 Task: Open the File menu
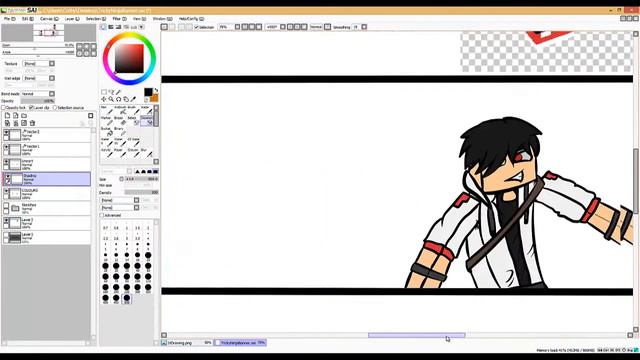pos(9,19)
